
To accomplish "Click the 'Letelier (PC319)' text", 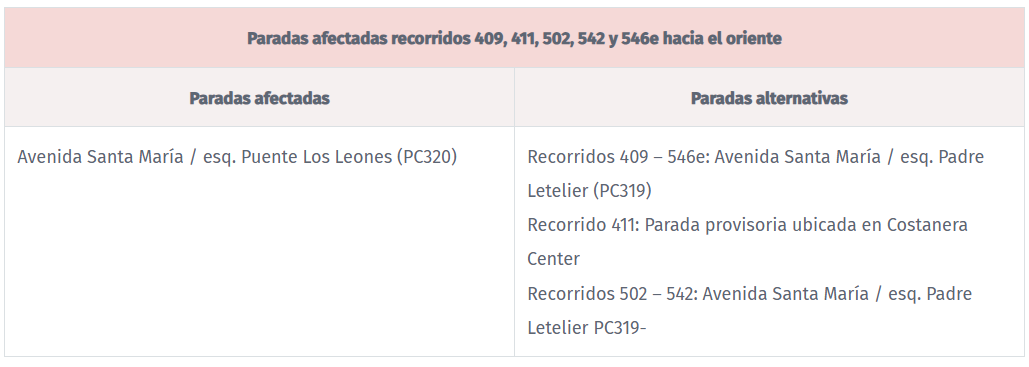I will (589, 191).
